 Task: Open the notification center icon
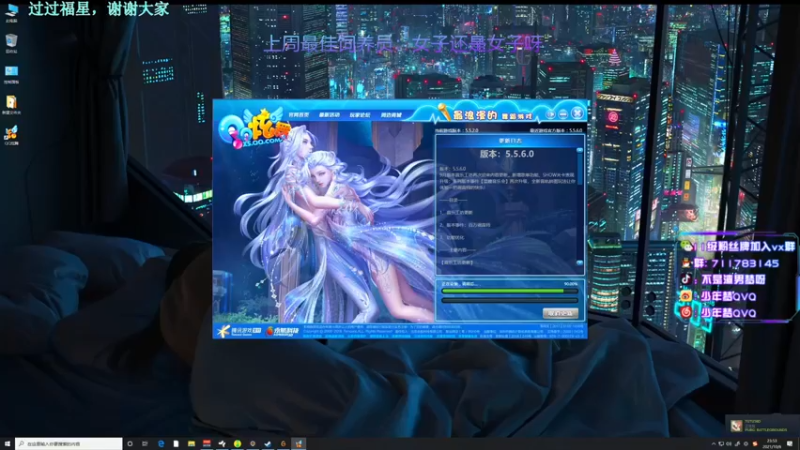(789, 443)
